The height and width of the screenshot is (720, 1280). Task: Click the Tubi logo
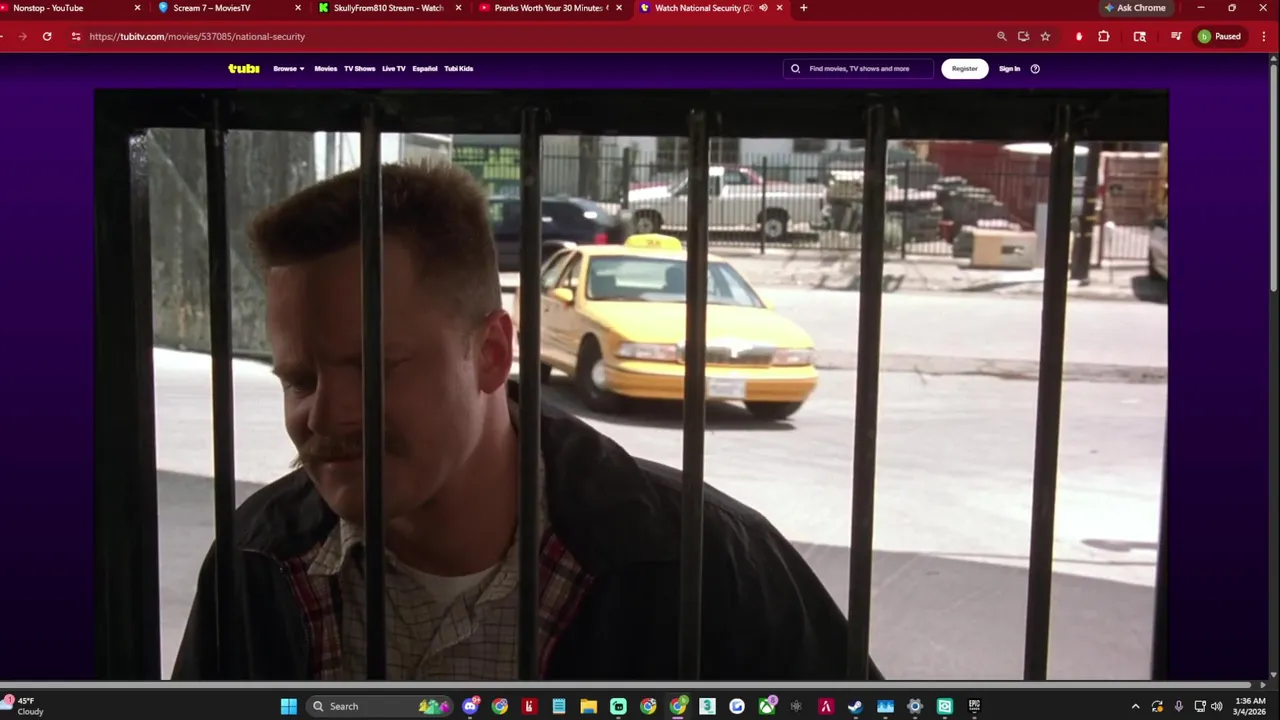pyautogui.click(x=243, y=69)
